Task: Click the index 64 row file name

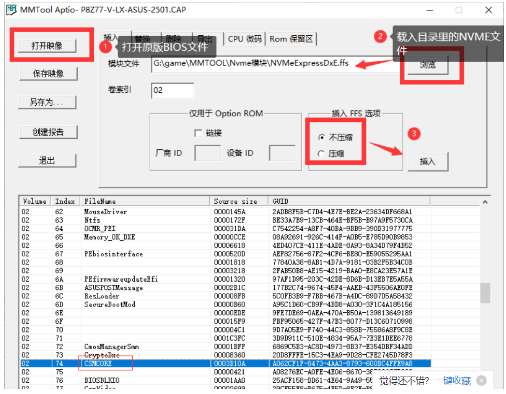Action: click(x=100, y=228)
